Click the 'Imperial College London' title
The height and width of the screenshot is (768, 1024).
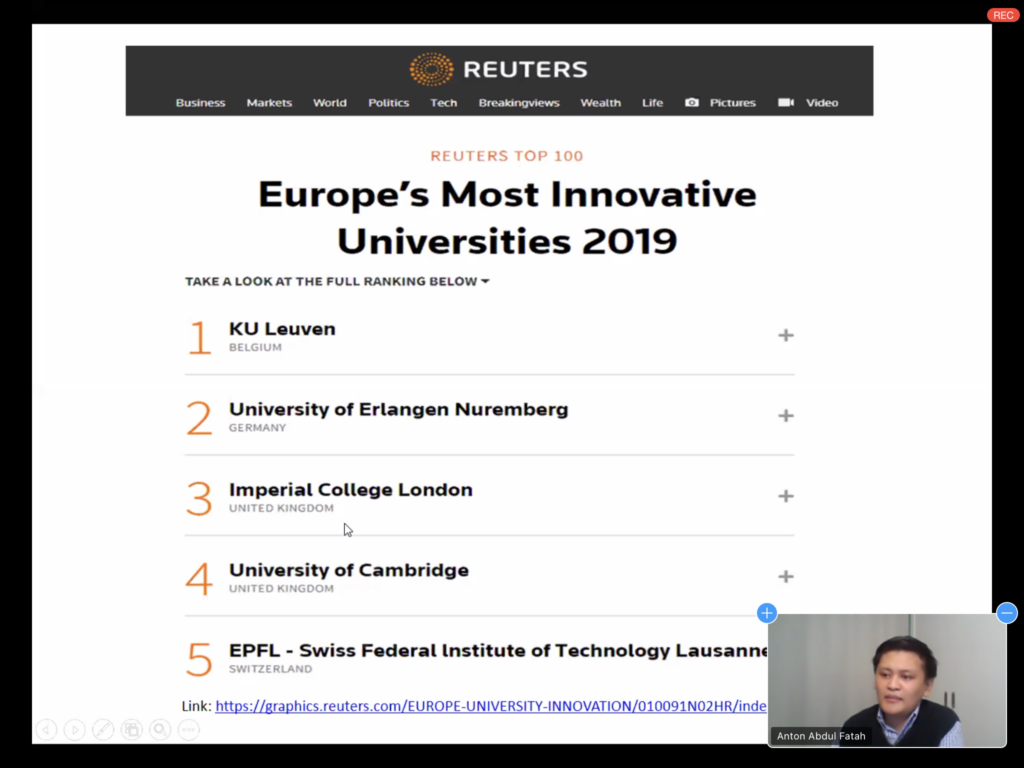point(351,490)
